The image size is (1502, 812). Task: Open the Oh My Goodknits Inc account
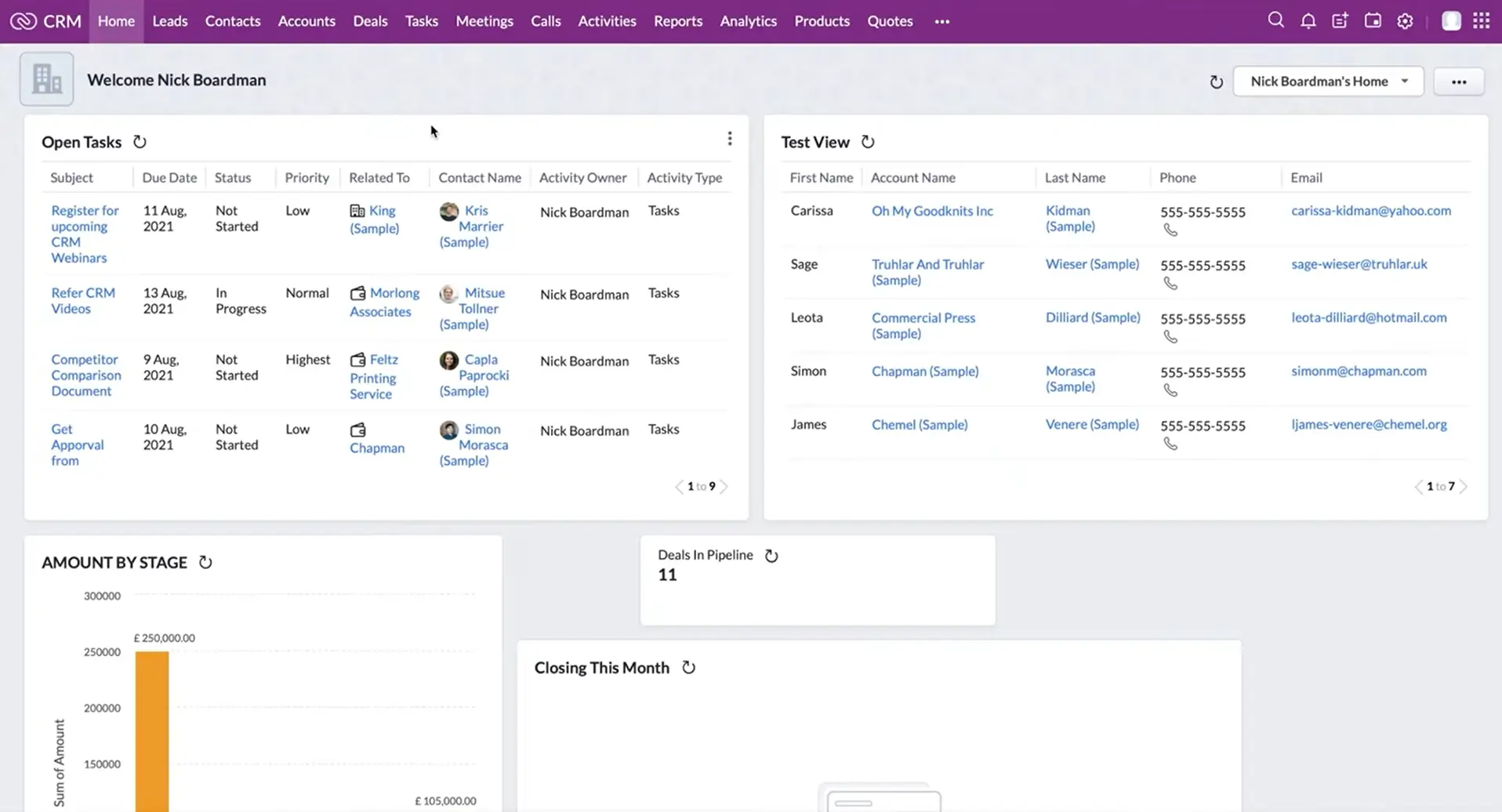click(932, 211)
